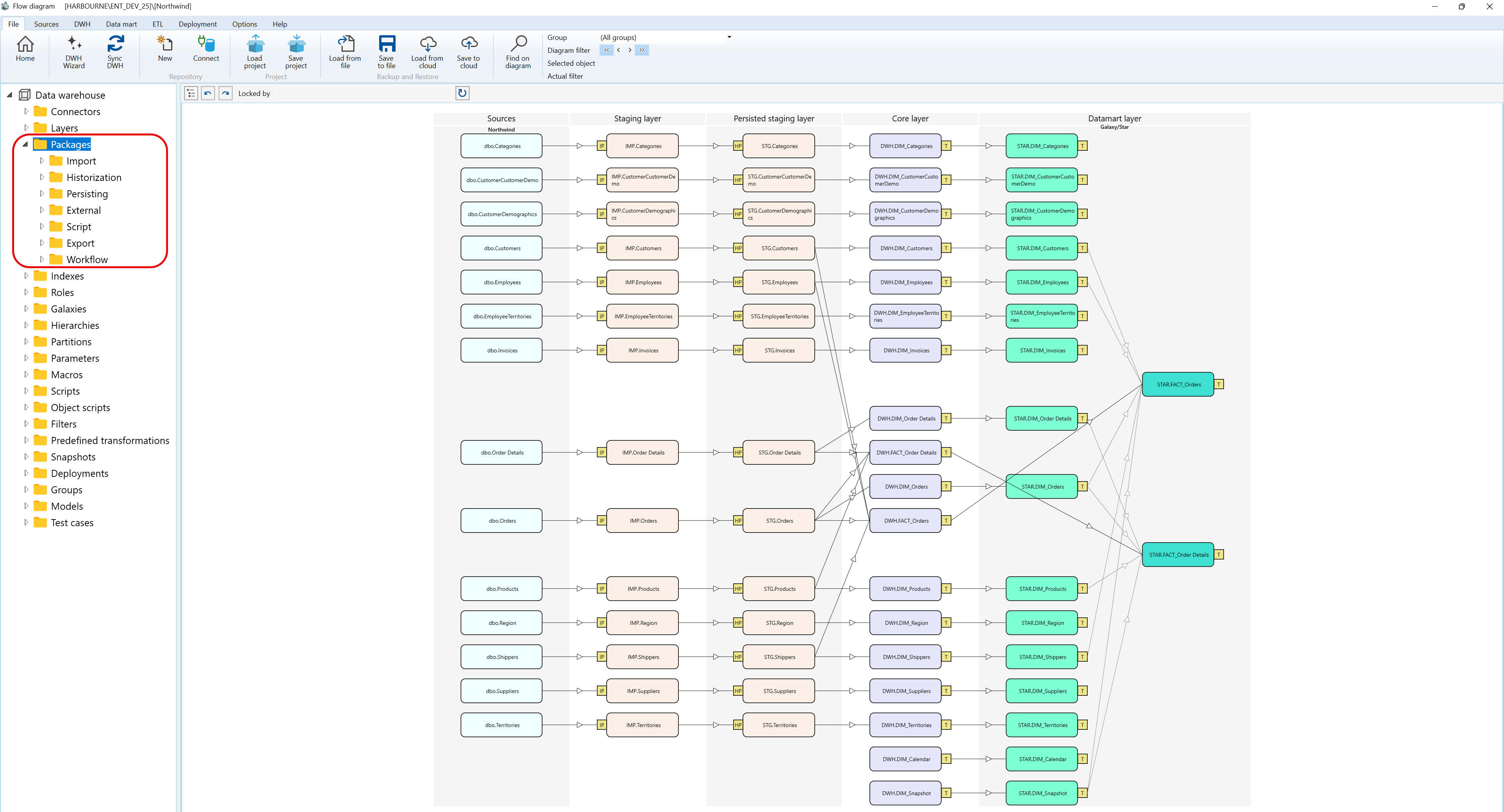Screen dimensions: 1504x812
Task: Expand the Snapshots folder
Action: (x=26, y=456)
